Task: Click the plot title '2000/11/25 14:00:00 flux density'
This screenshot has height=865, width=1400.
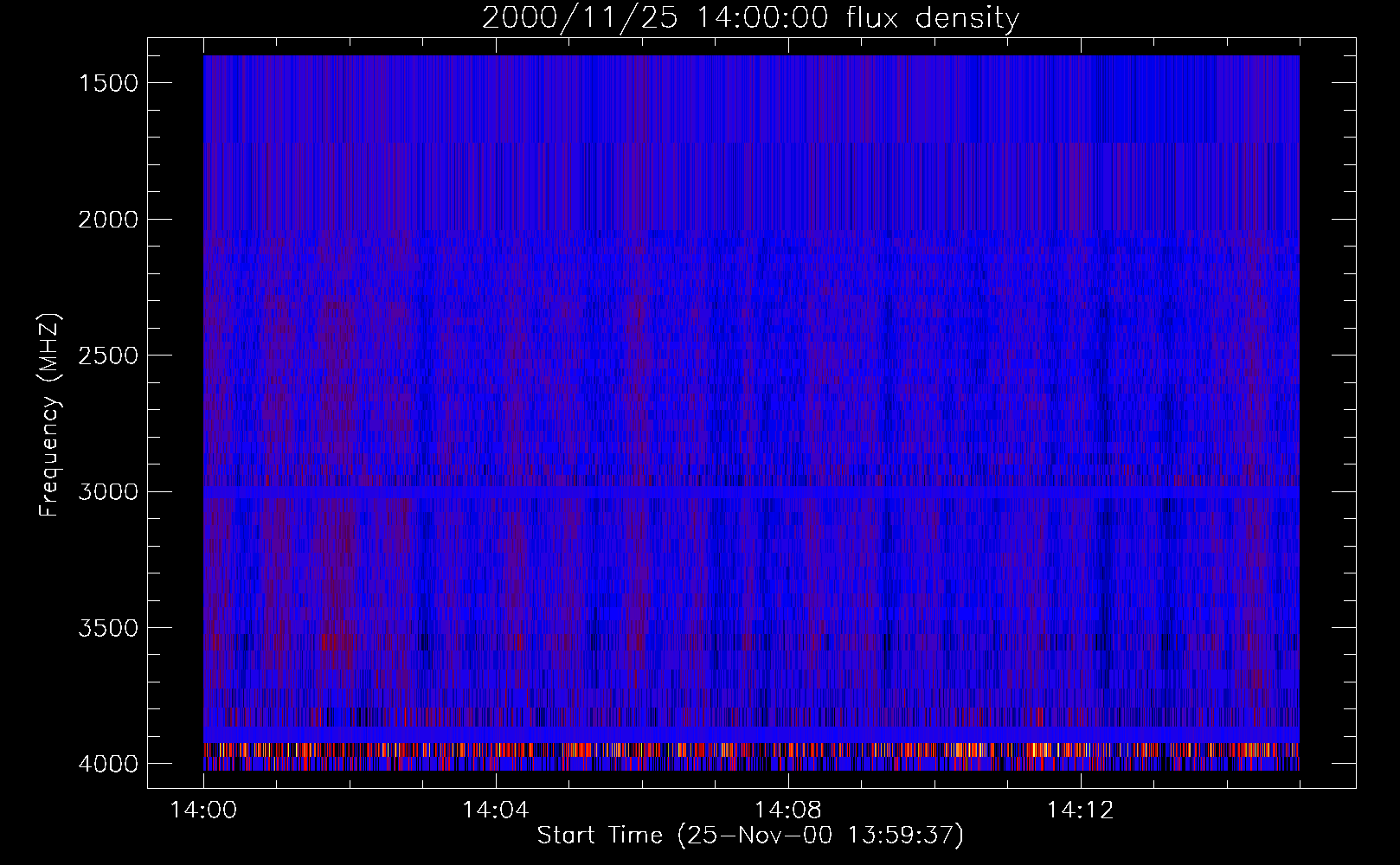Action: [750, 18]
